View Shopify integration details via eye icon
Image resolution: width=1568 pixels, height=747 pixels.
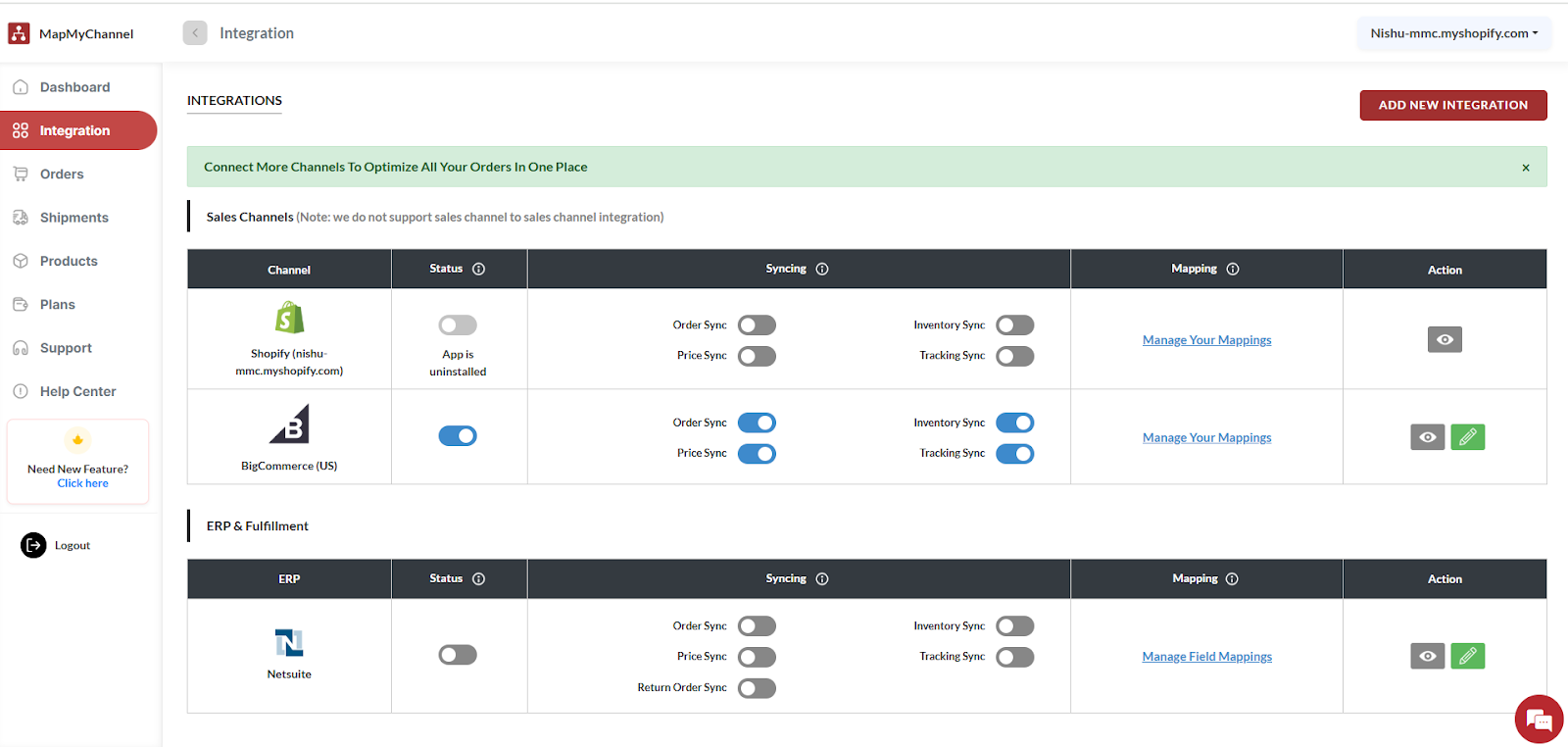(x=1445, y=339)
